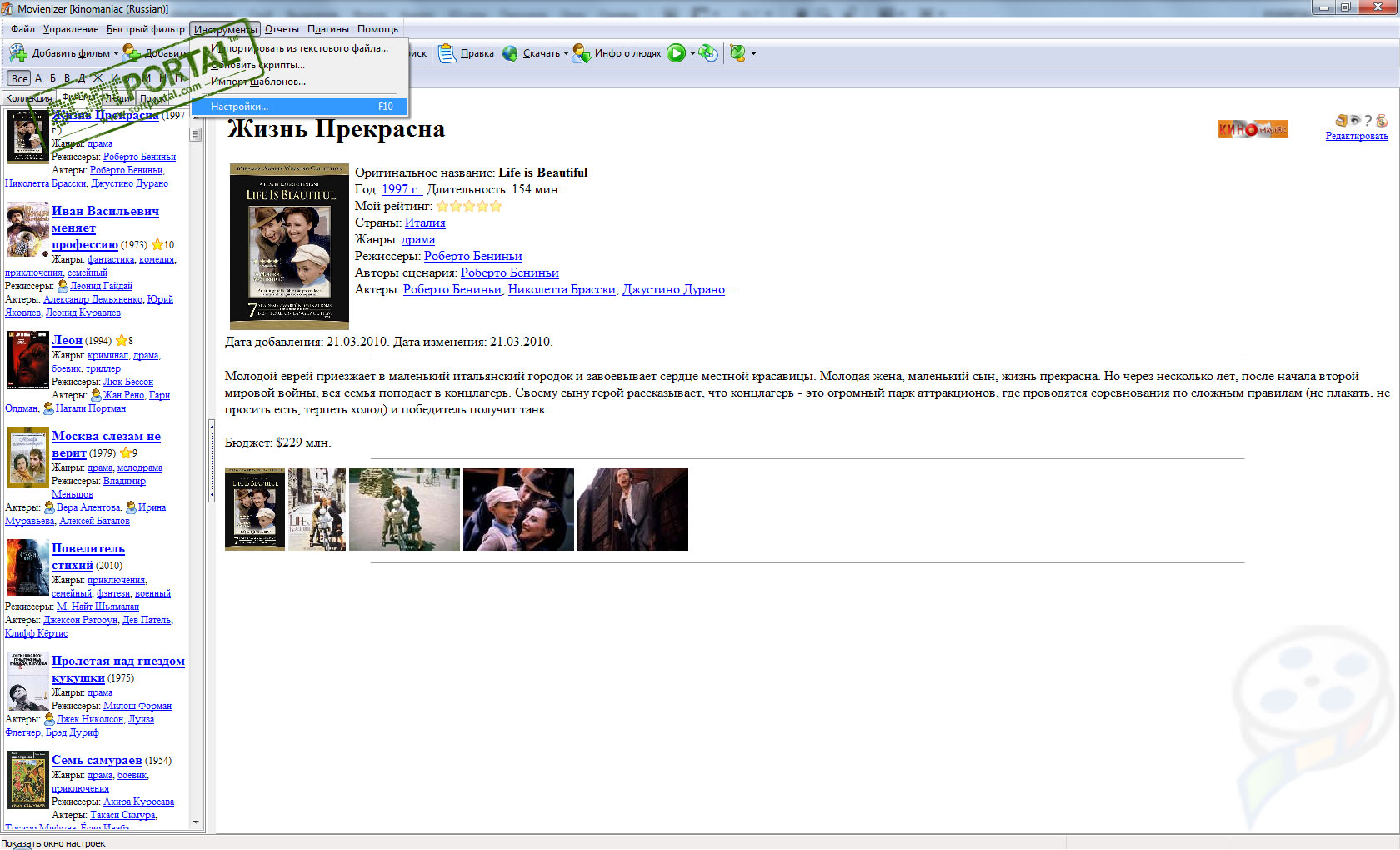Open the Управление menu
Image resolution: width=1400 pixels, height=850 pixels.
pyautogui.click(x=71, y=29)
